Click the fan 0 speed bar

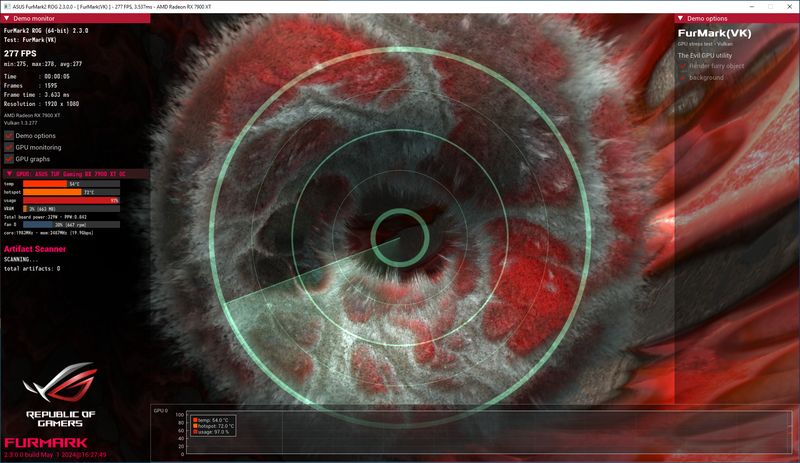click(x=71, y=225)
